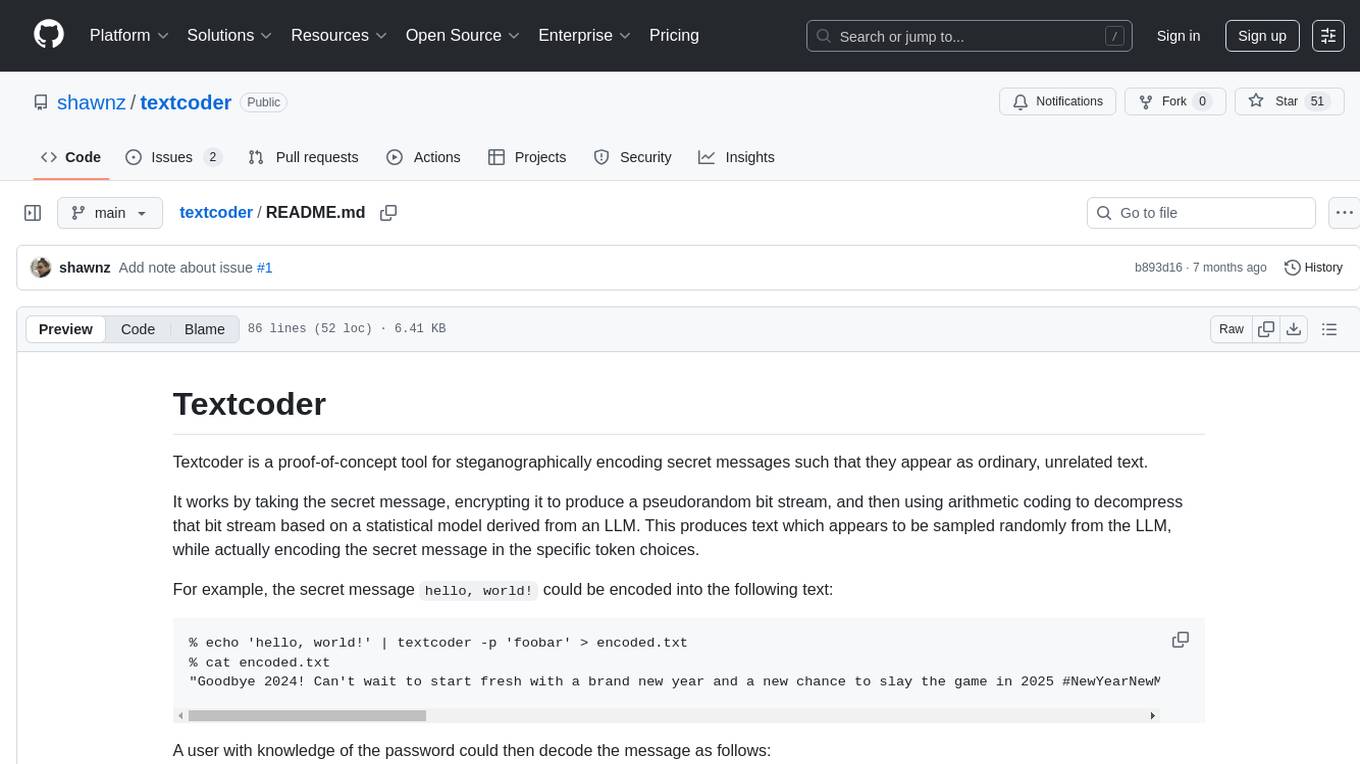Open the README outline list
This screenshot has height=764, width=1360.
(x=1329, y=329)
